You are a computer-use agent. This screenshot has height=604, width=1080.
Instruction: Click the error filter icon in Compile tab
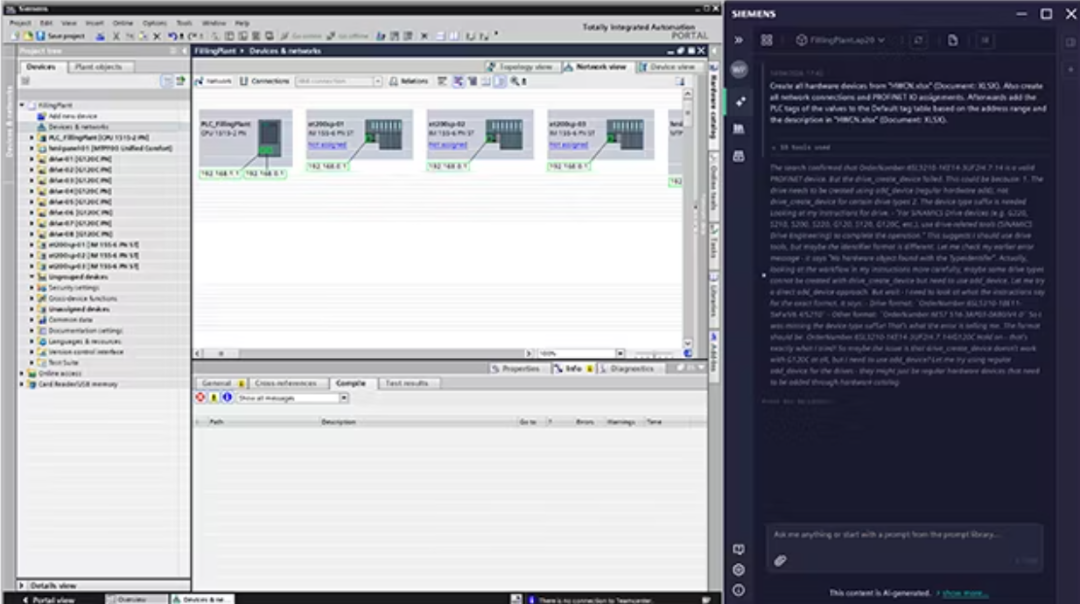pyautogui.click(x=200, y=397)
